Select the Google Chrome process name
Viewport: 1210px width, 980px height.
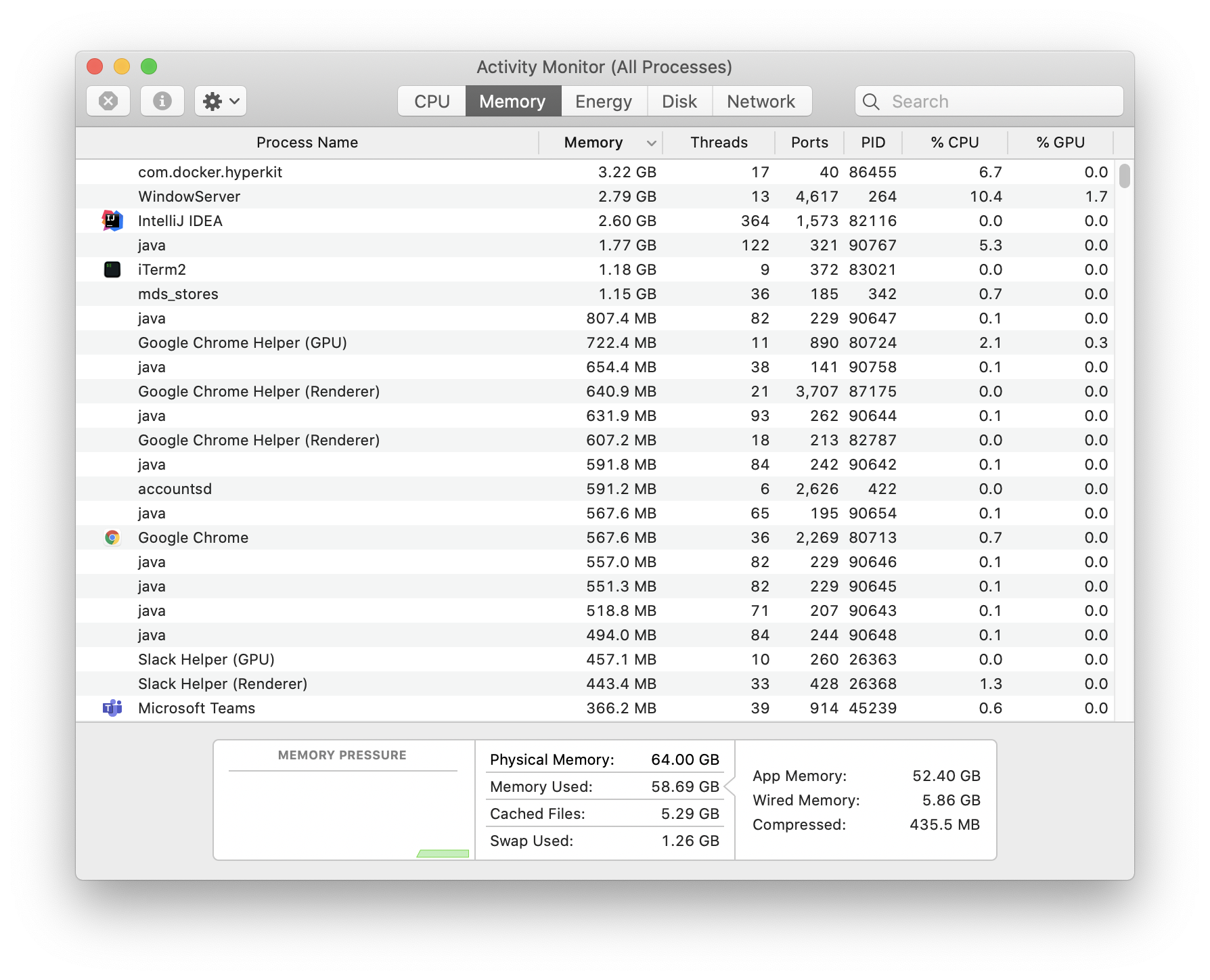tap(193, 537)
